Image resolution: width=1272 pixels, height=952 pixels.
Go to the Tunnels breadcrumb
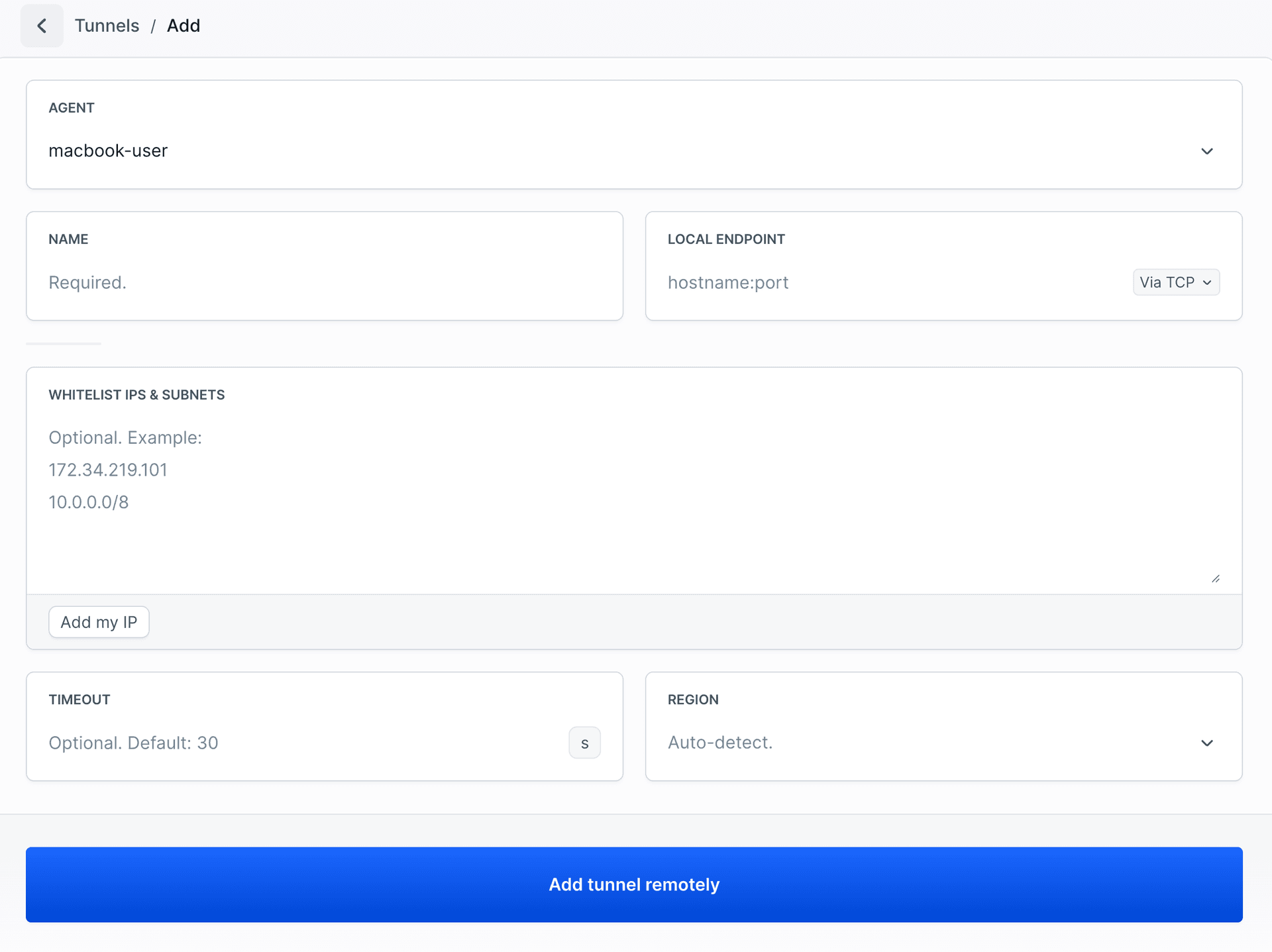click(107, 26)
